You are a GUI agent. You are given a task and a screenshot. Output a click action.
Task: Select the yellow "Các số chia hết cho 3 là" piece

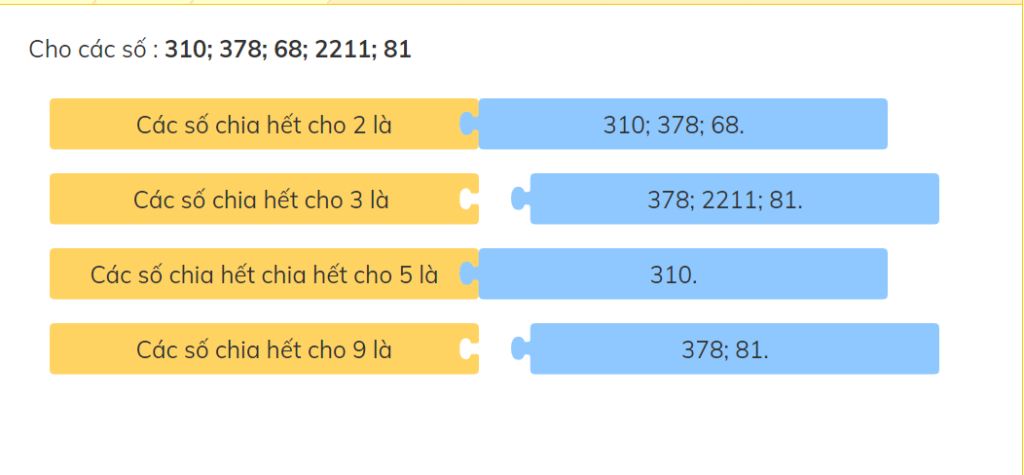pyautogui.click(x=264, y=199)
